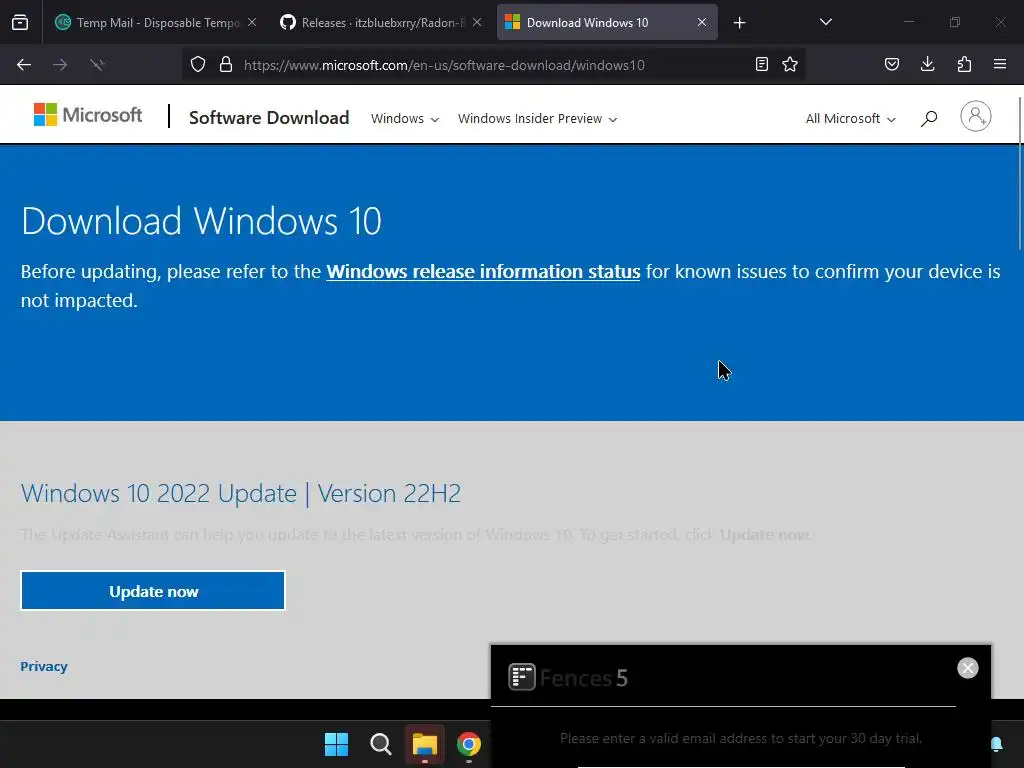Open Firefox View icon at tab bar start

coord(20,22)
